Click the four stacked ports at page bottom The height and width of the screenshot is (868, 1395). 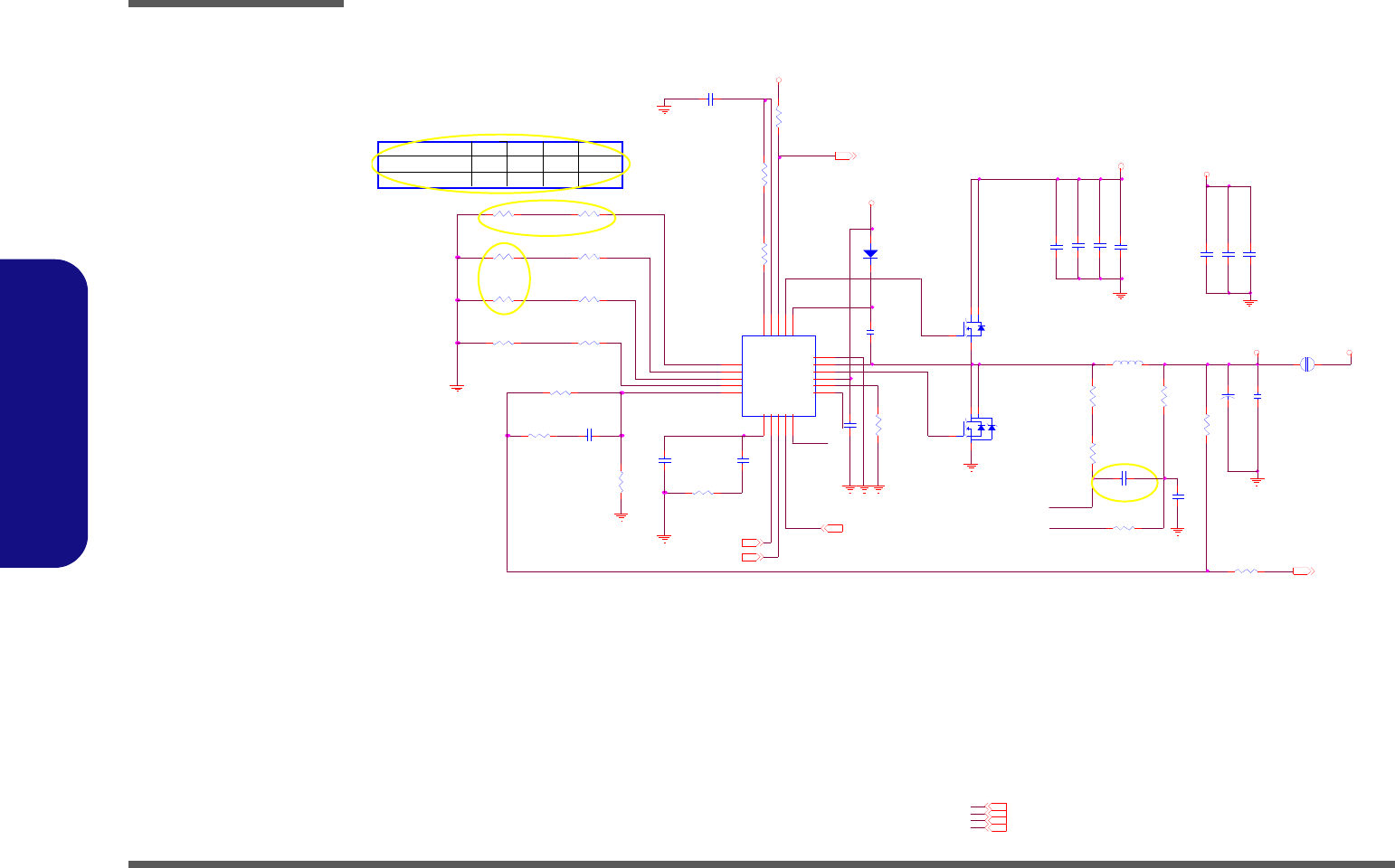click(996, 816)
